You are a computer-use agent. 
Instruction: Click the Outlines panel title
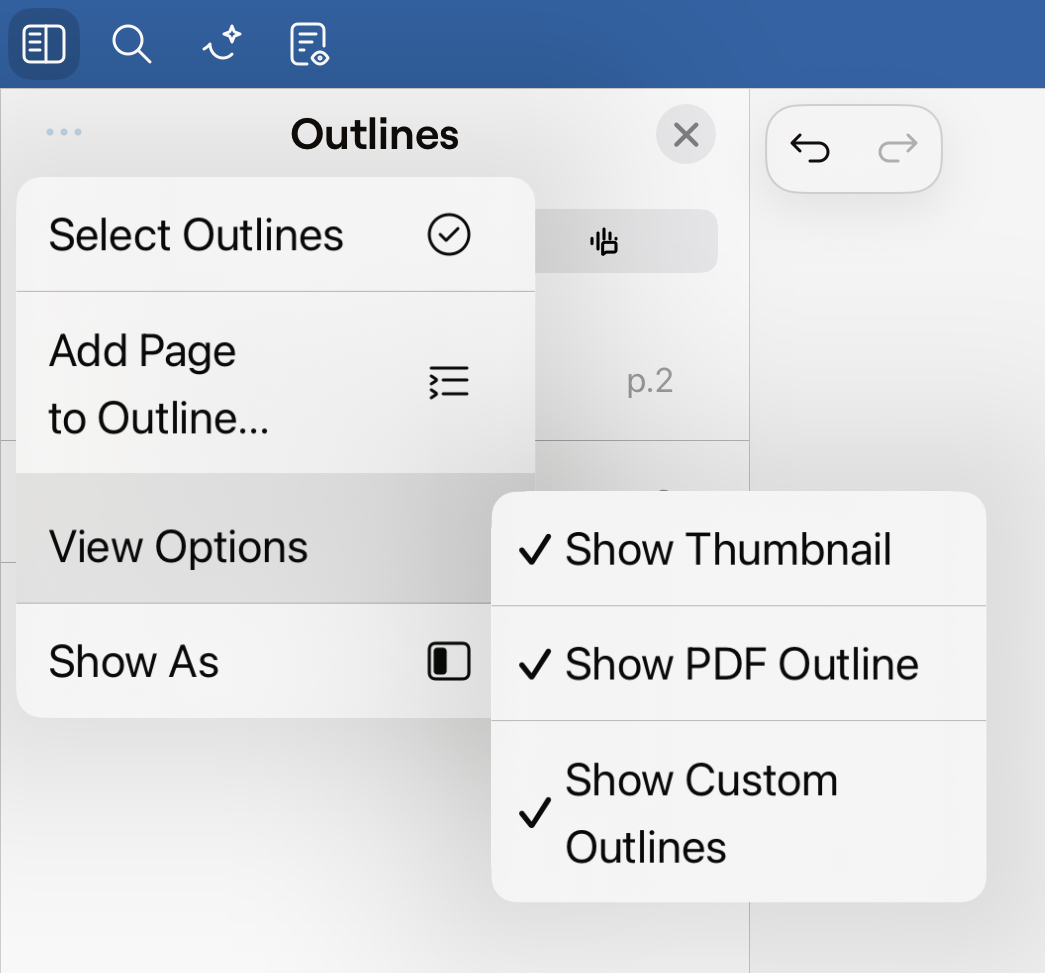coord(374,134)
